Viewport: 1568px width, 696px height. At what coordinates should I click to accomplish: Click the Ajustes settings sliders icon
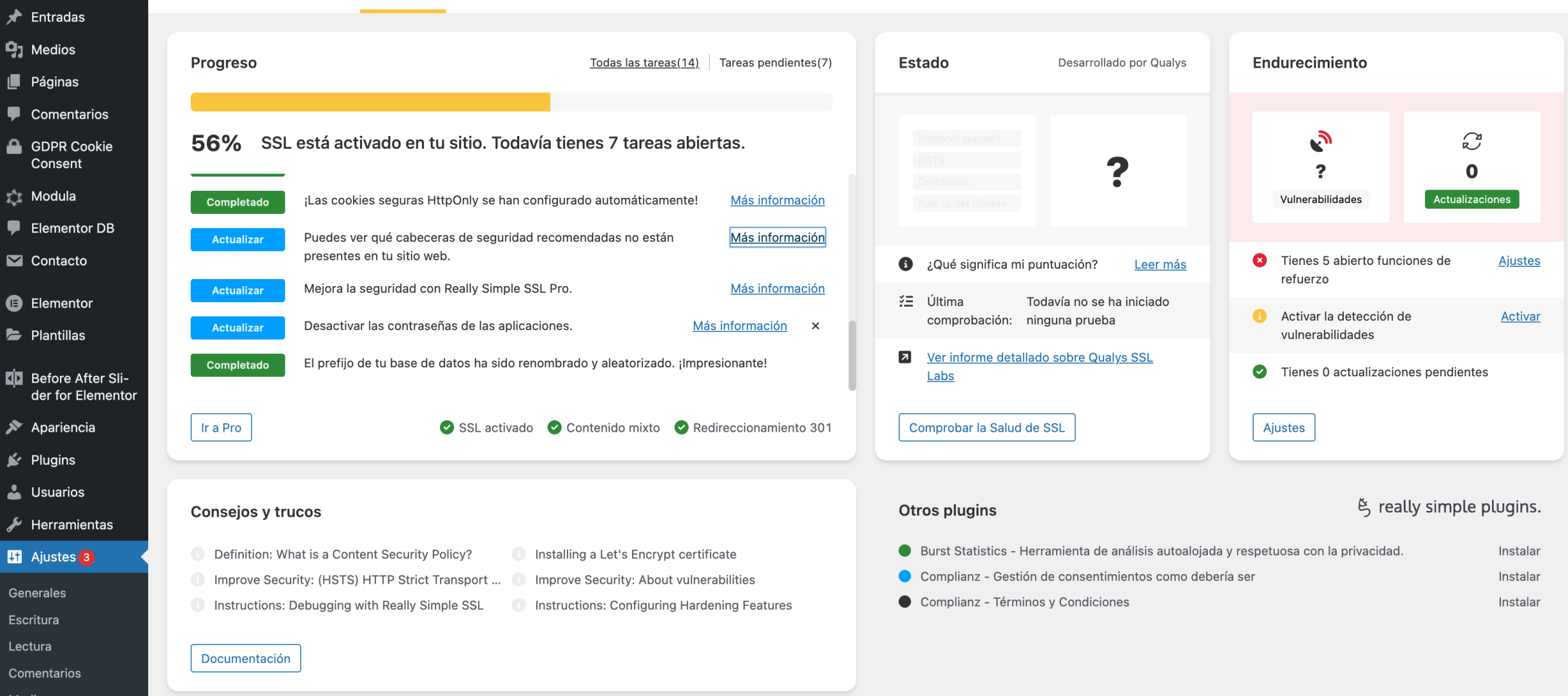(14, 557)
